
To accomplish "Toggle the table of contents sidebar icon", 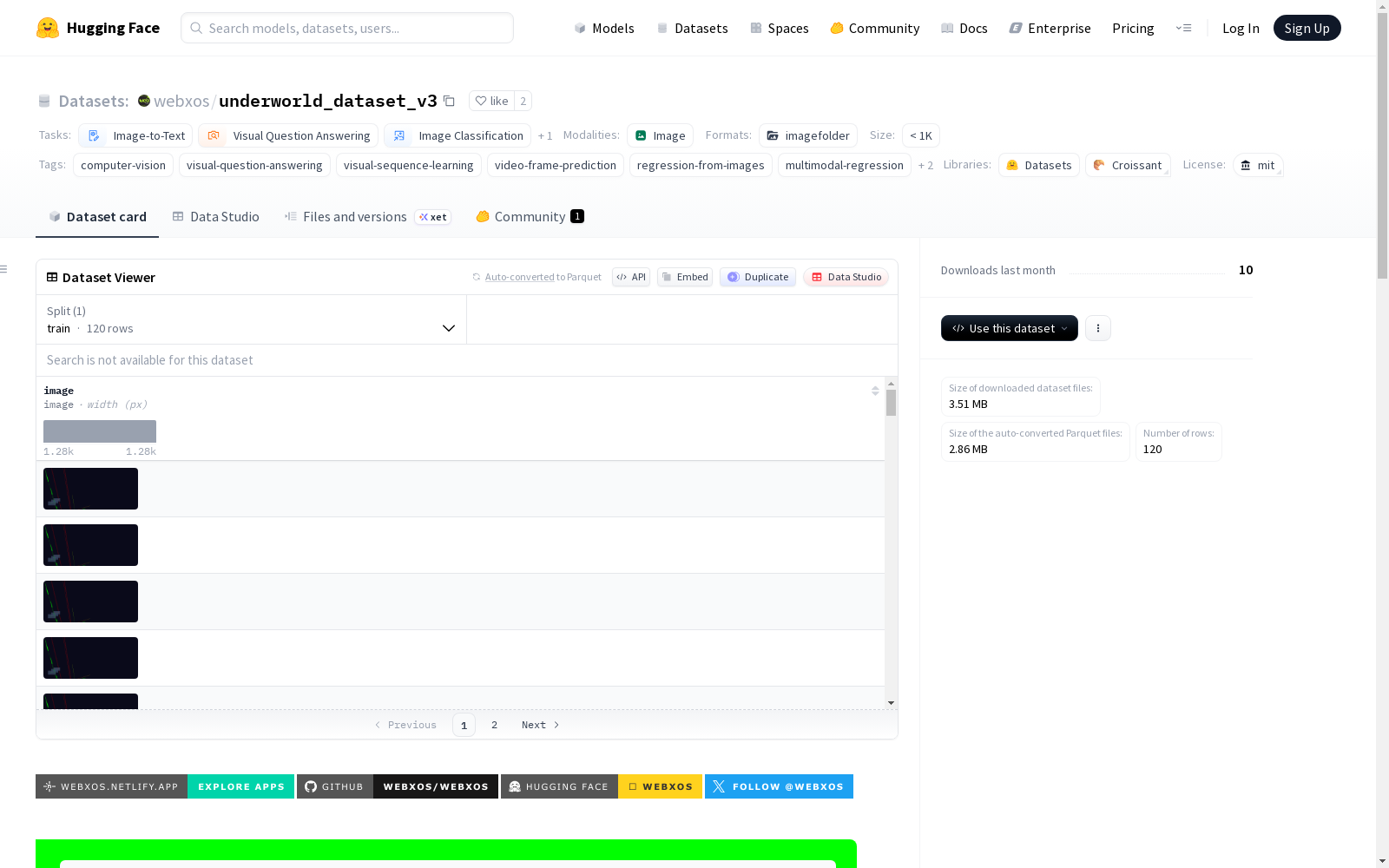I will [x=3, y=269].
